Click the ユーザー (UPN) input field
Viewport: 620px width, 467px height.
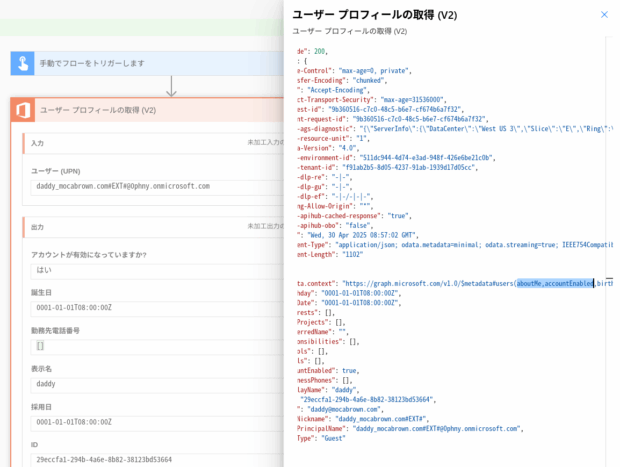[157, 187]
